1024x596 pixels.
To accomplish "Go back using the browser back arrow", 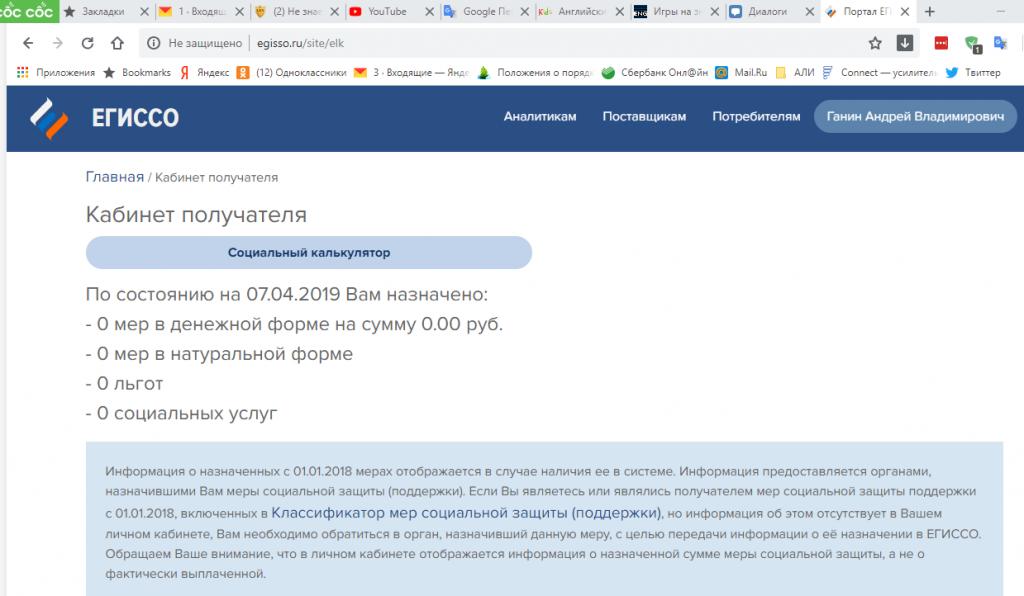I will pyautogui.click(x=27, y=43).
